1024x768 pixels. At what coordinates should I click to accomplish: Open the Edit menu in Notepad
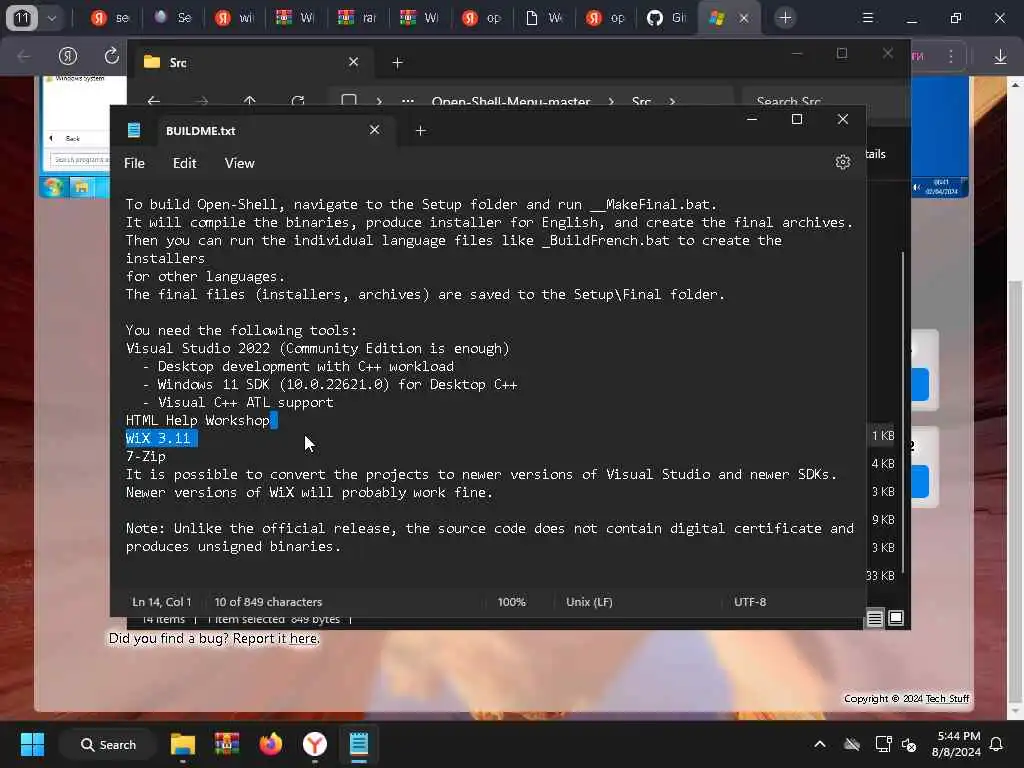(184, 163)
